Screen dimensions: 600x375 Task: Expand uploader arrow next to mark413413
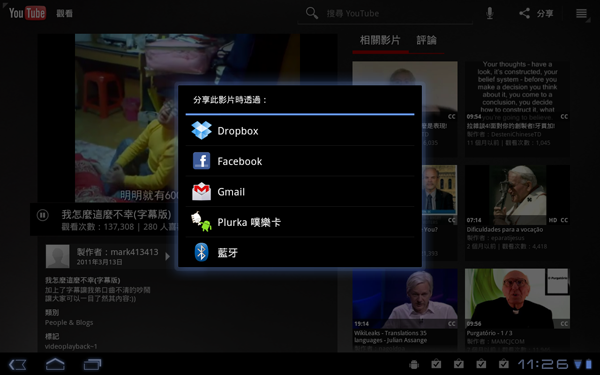[167, 256]
